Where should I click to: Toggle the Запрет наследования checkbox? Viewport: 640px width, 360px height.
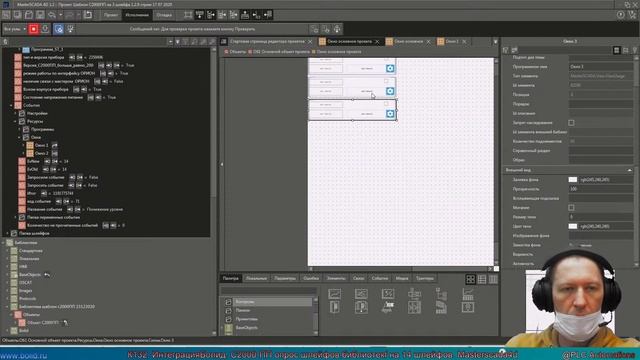[x=571, y=122]
